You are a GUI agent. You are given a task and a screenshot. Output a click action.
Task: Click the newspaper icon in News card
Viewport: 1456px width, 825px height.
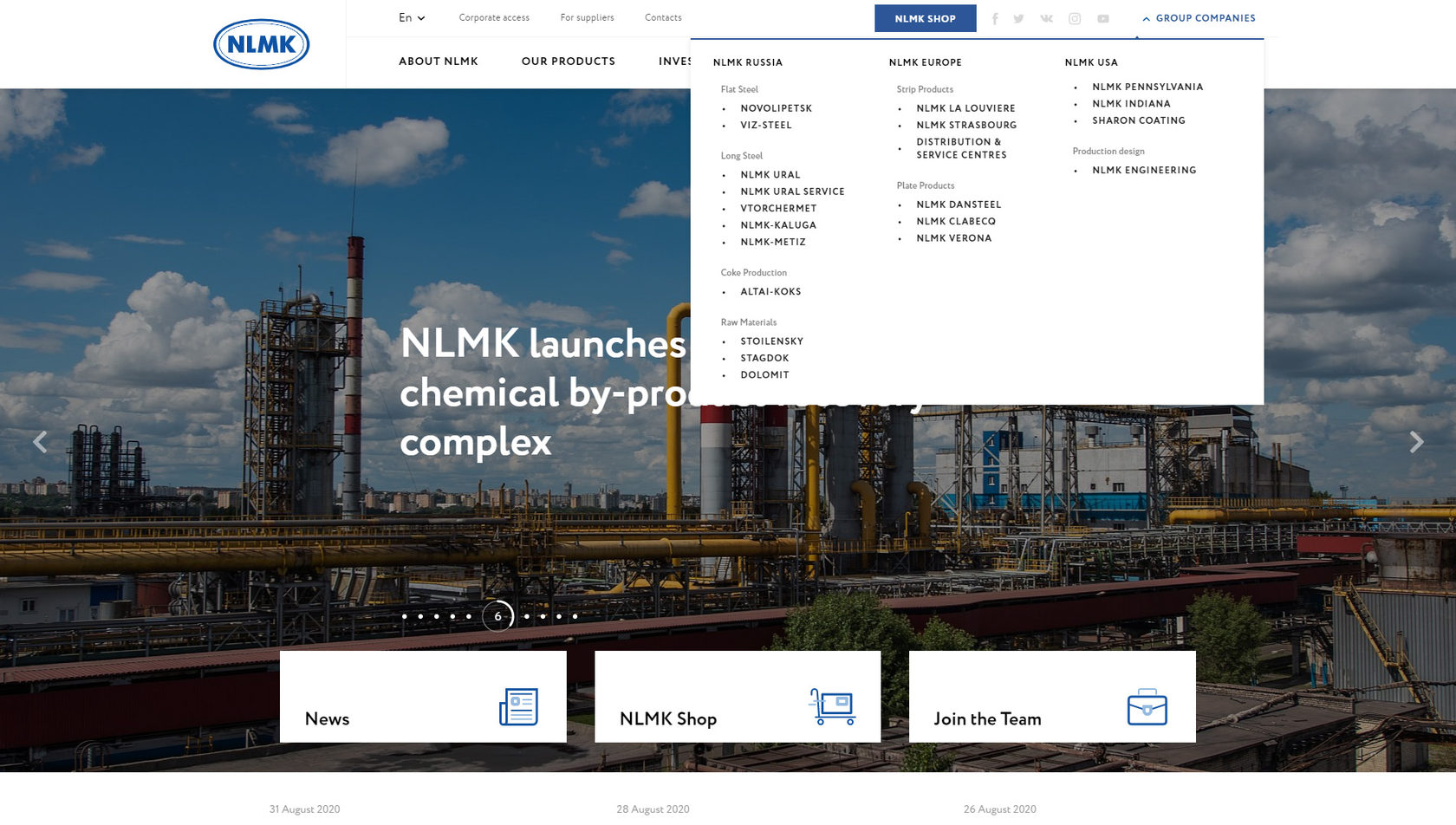coord(518,706)
